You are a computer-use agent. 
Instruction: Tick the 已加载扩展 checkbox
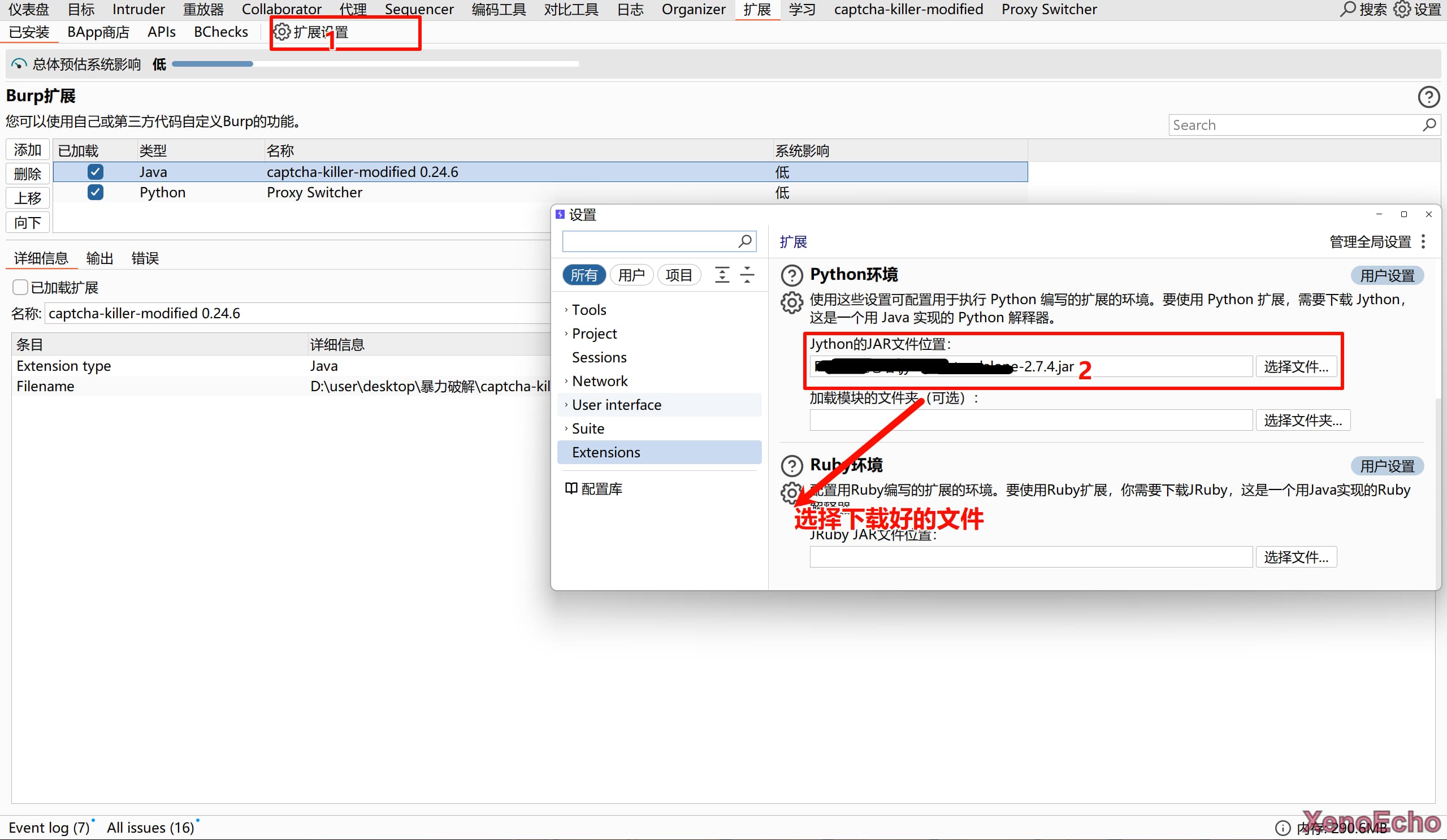(21, 287)
